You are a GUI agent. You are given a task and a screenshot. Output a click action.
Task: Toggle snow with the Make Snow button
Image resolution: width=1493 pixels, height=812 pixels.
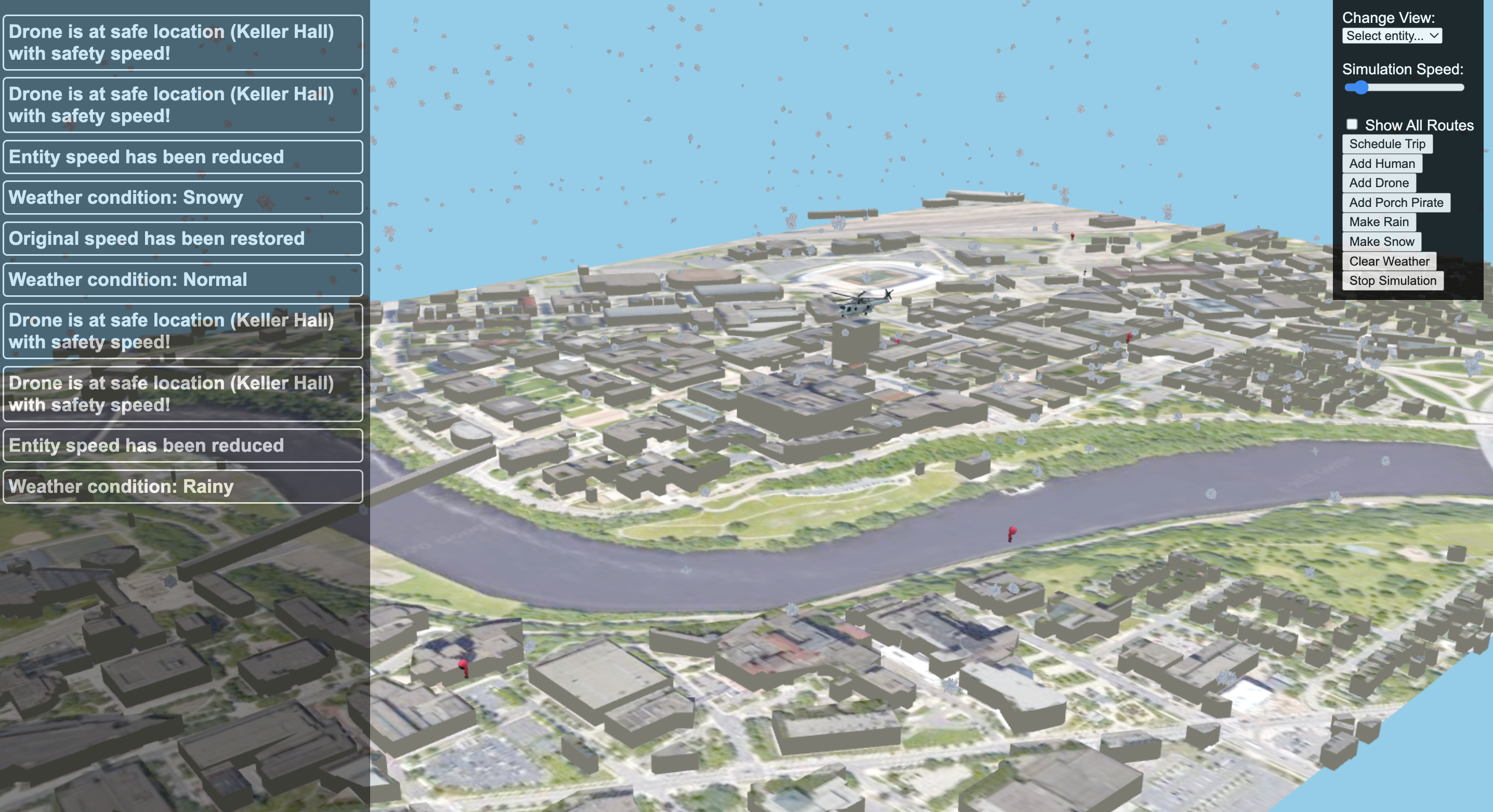(x=1381, y=242)
